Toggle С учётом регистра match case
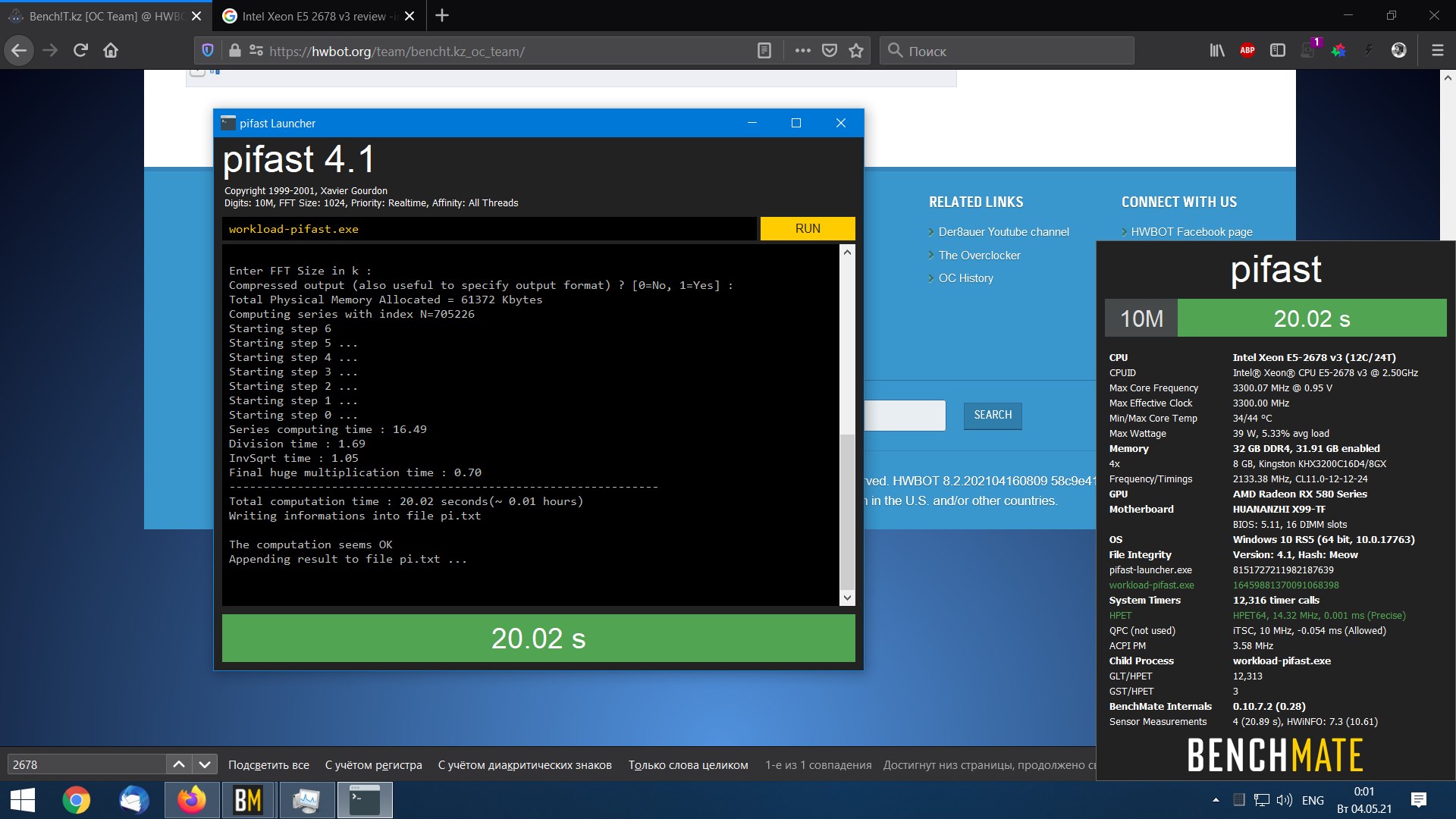The width and height of the screenshot is (1456, 819). coord(373,765)
